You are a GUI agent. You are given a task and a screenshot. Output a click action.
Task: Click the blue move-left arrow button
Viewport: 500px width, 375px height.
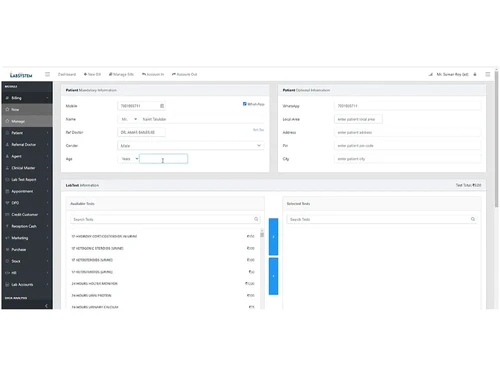pos(273,276)
